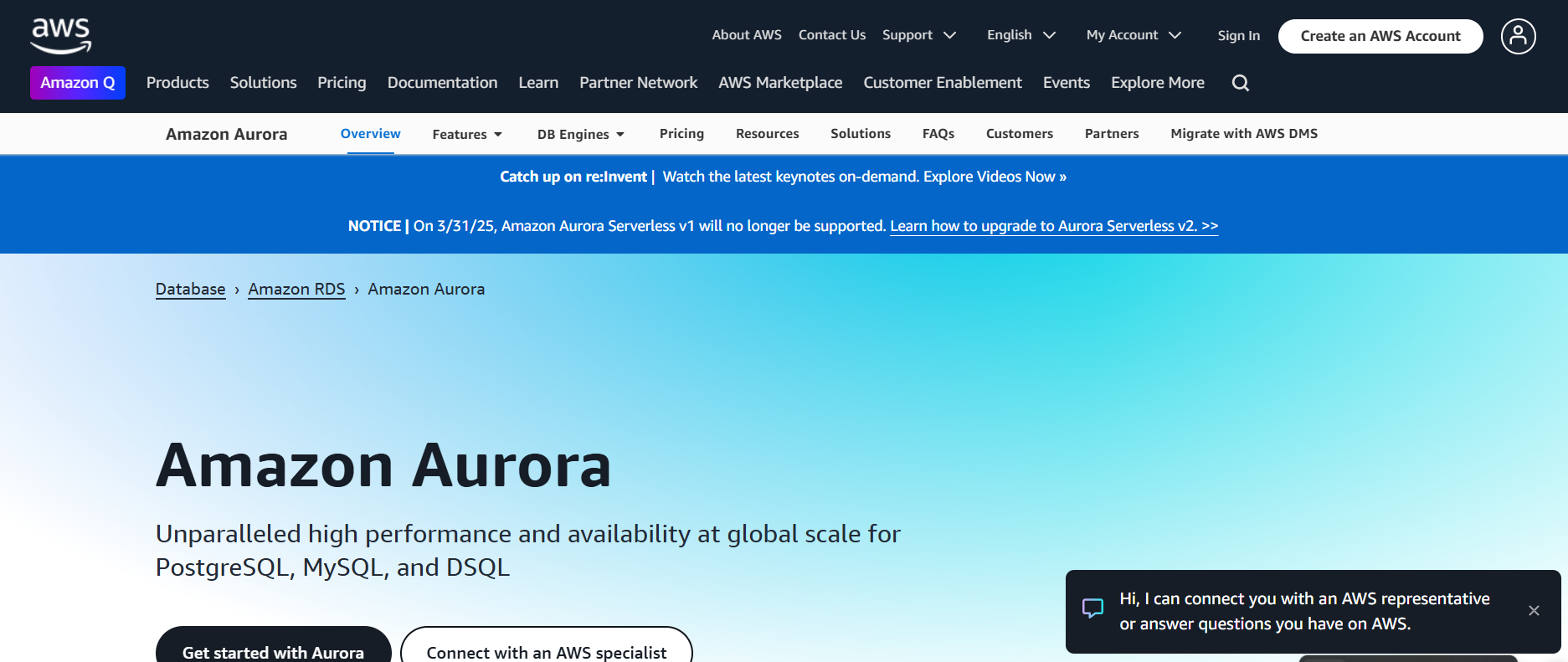
Task: Expand the My Account menu
Action: [1133, 35]
